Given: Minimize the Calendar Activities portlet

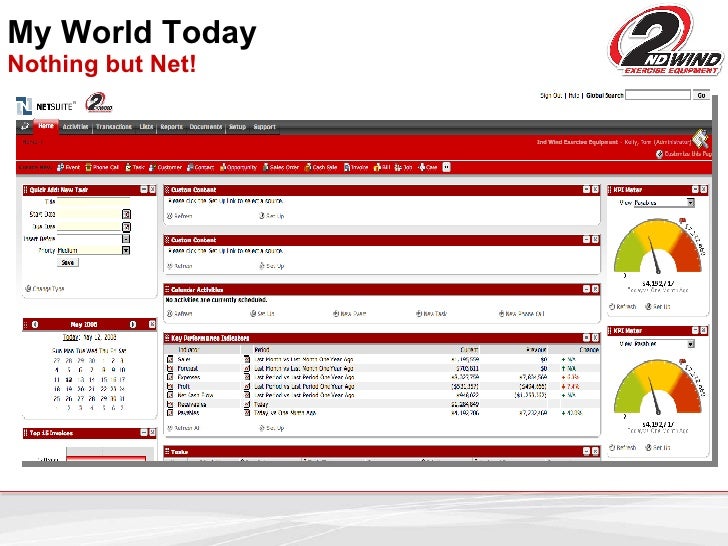Looking at the screenshot, I should (586, 289).
